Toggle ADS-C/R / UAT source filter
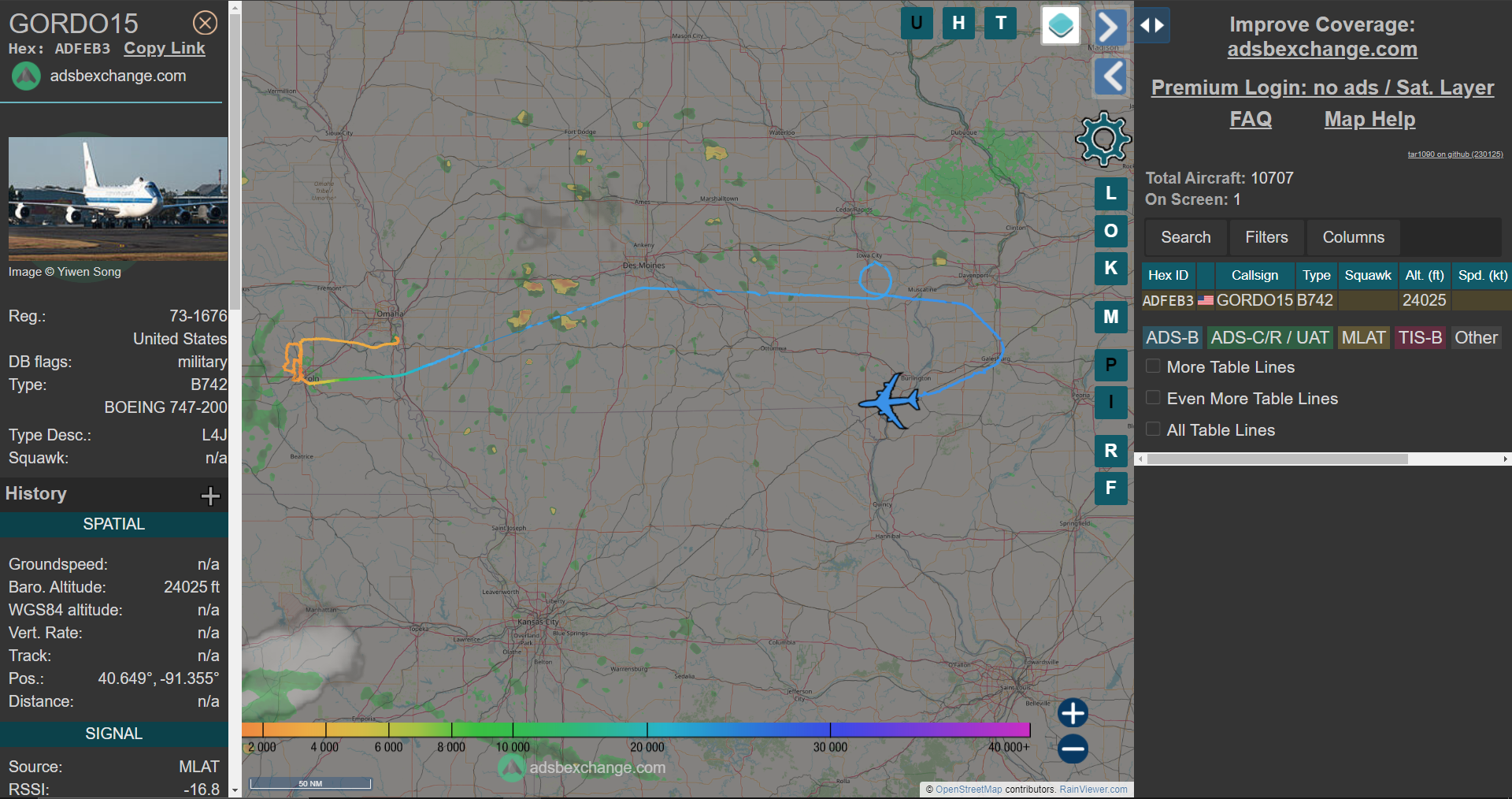Image resolution: width=1512 pixels, height=799 pixels. 1269,337
